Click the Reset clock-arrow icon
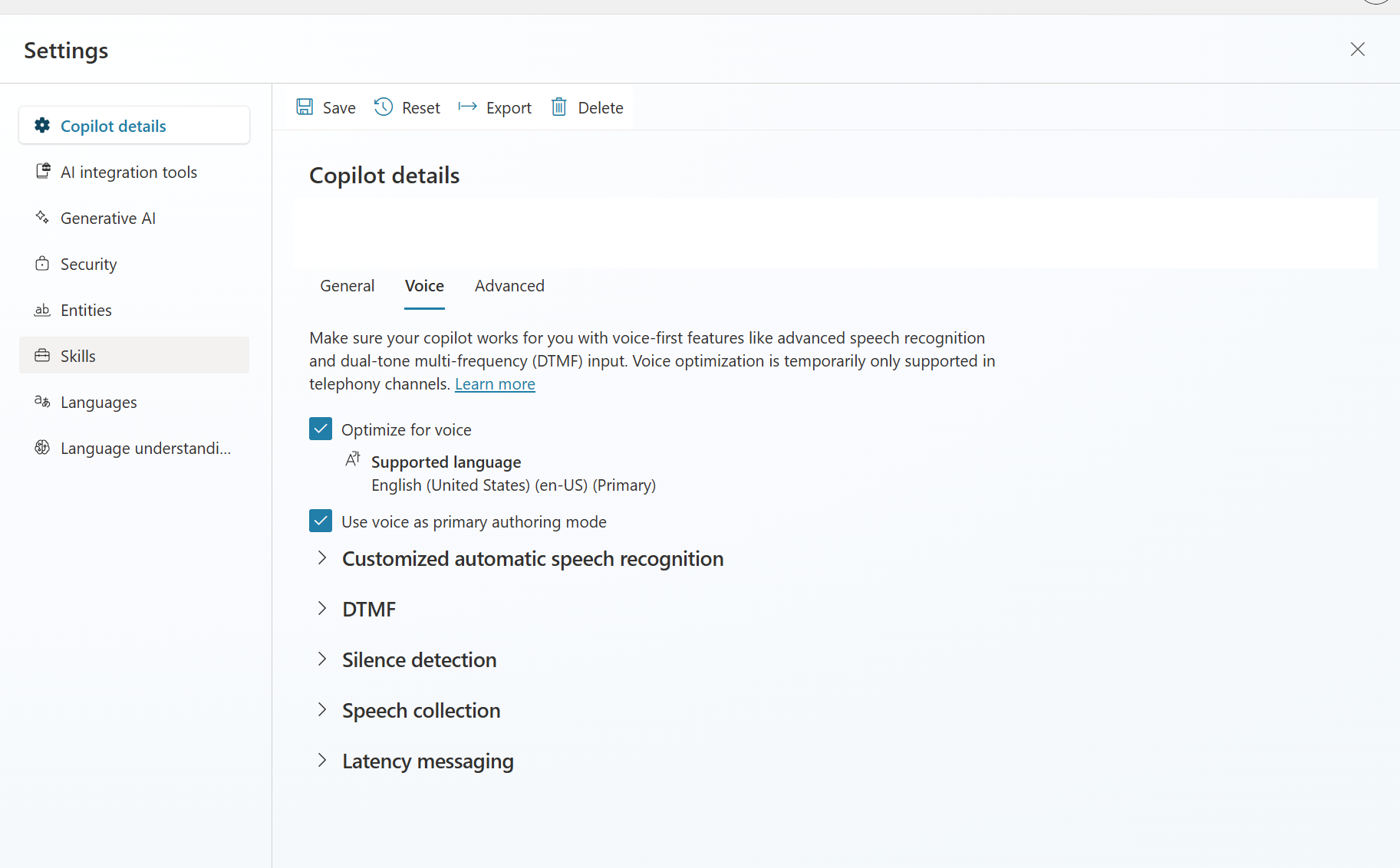The width and height of the screenshot is (1400, 868). pyautogui.click(x=384, y=107)
